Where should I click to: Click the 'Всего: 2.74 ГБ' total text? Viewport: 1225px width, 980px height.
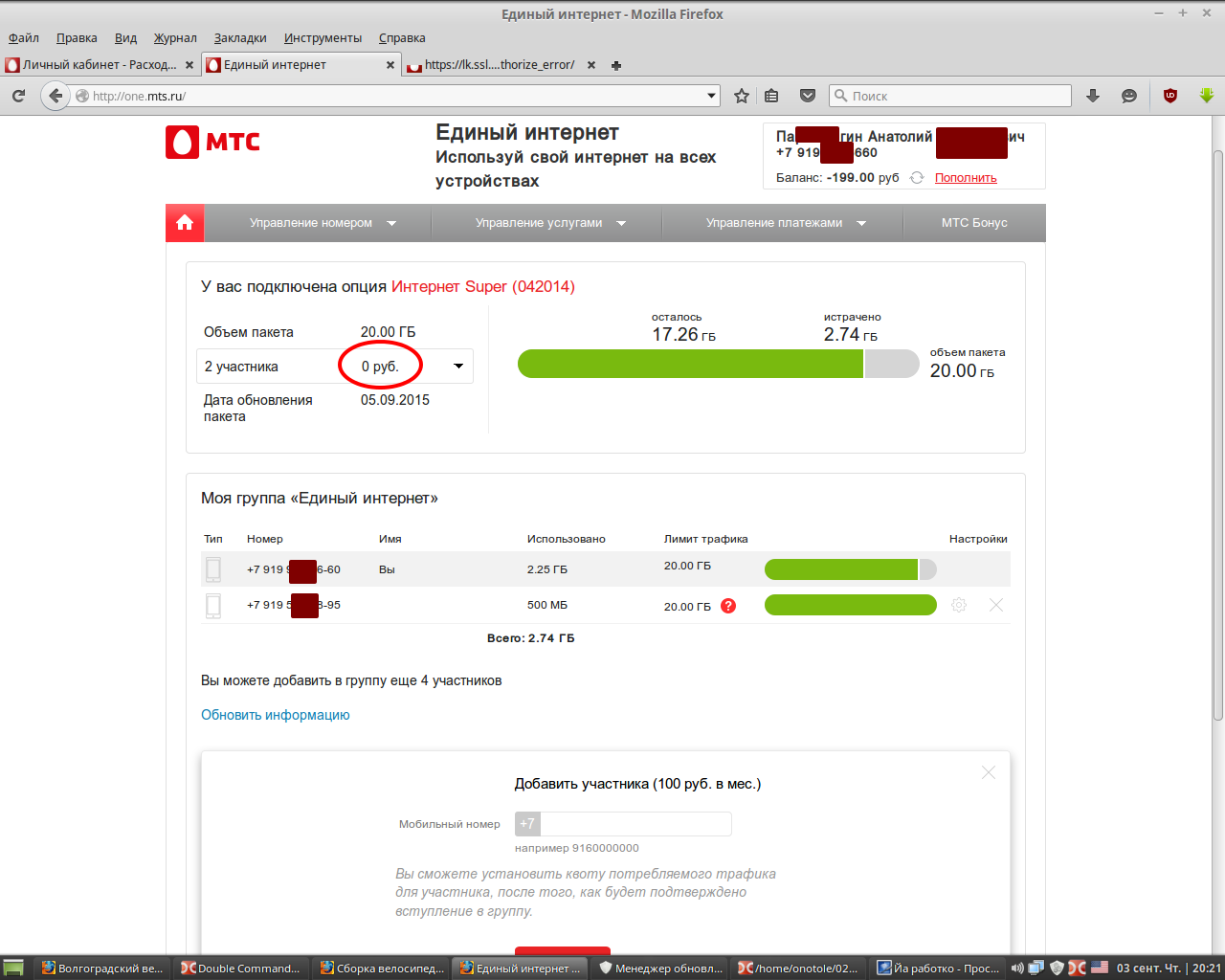click(531, 638)
